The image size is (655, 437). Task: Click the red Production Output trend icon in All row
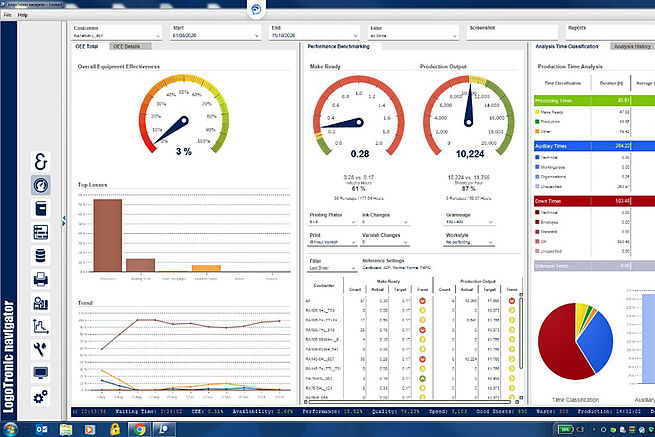(512, 301)
